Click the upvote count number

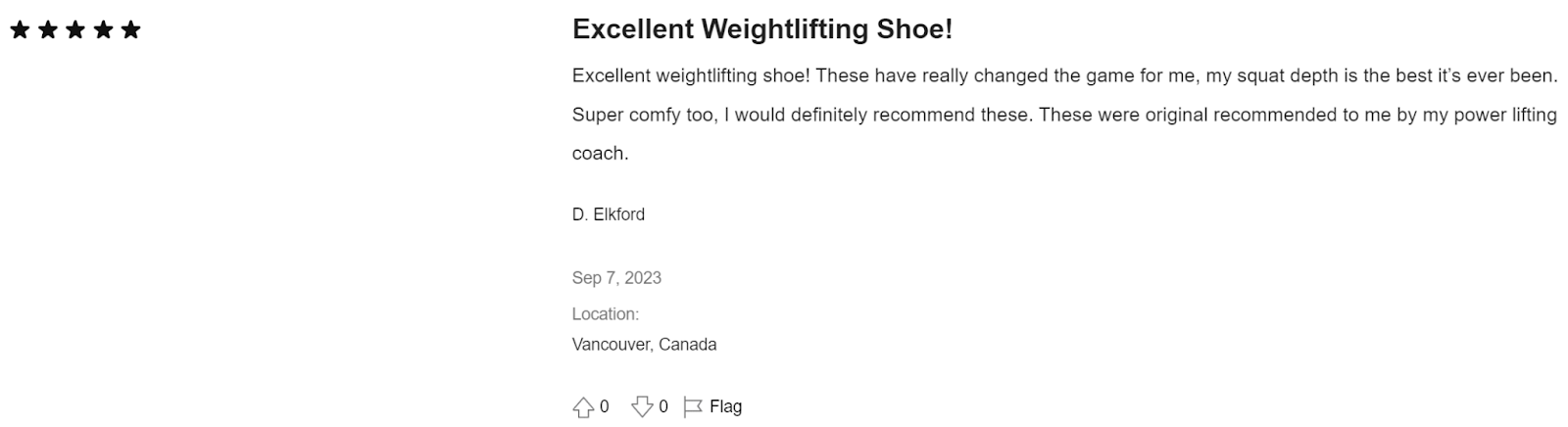pyautogui.click(x=605, y=406)
